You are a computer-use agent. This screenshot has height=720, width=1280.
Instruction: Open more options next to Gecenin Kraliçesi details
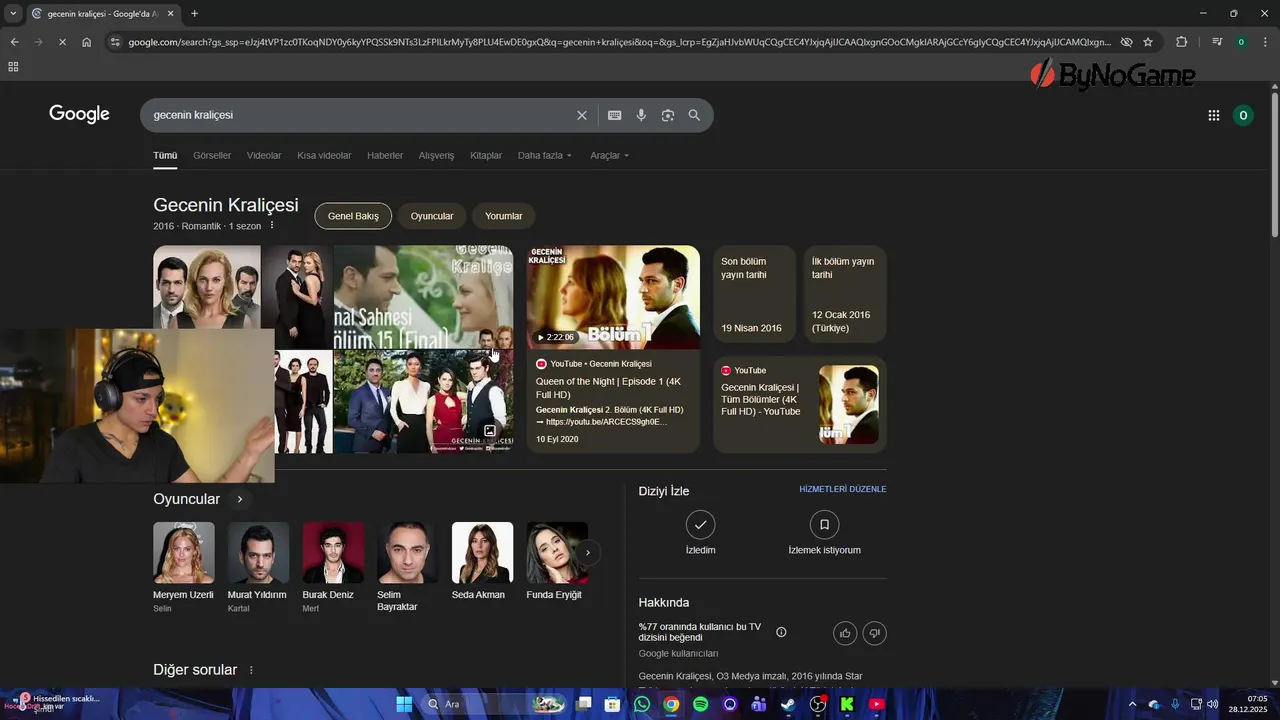pyautogui.click(x=272, y=226)
